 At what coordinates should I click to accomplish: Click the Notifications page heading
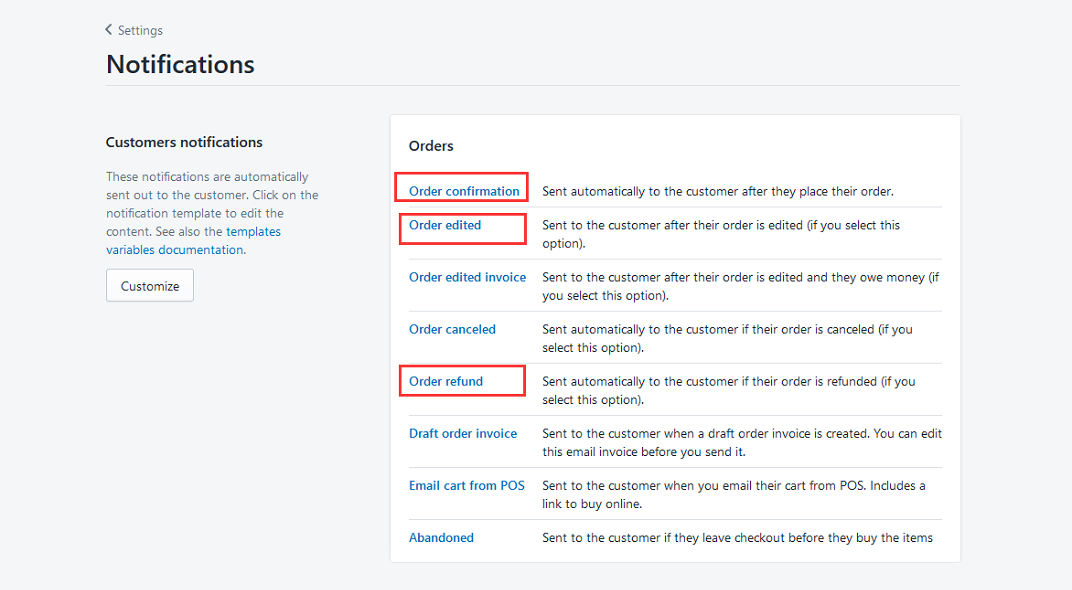click(180, 64)
